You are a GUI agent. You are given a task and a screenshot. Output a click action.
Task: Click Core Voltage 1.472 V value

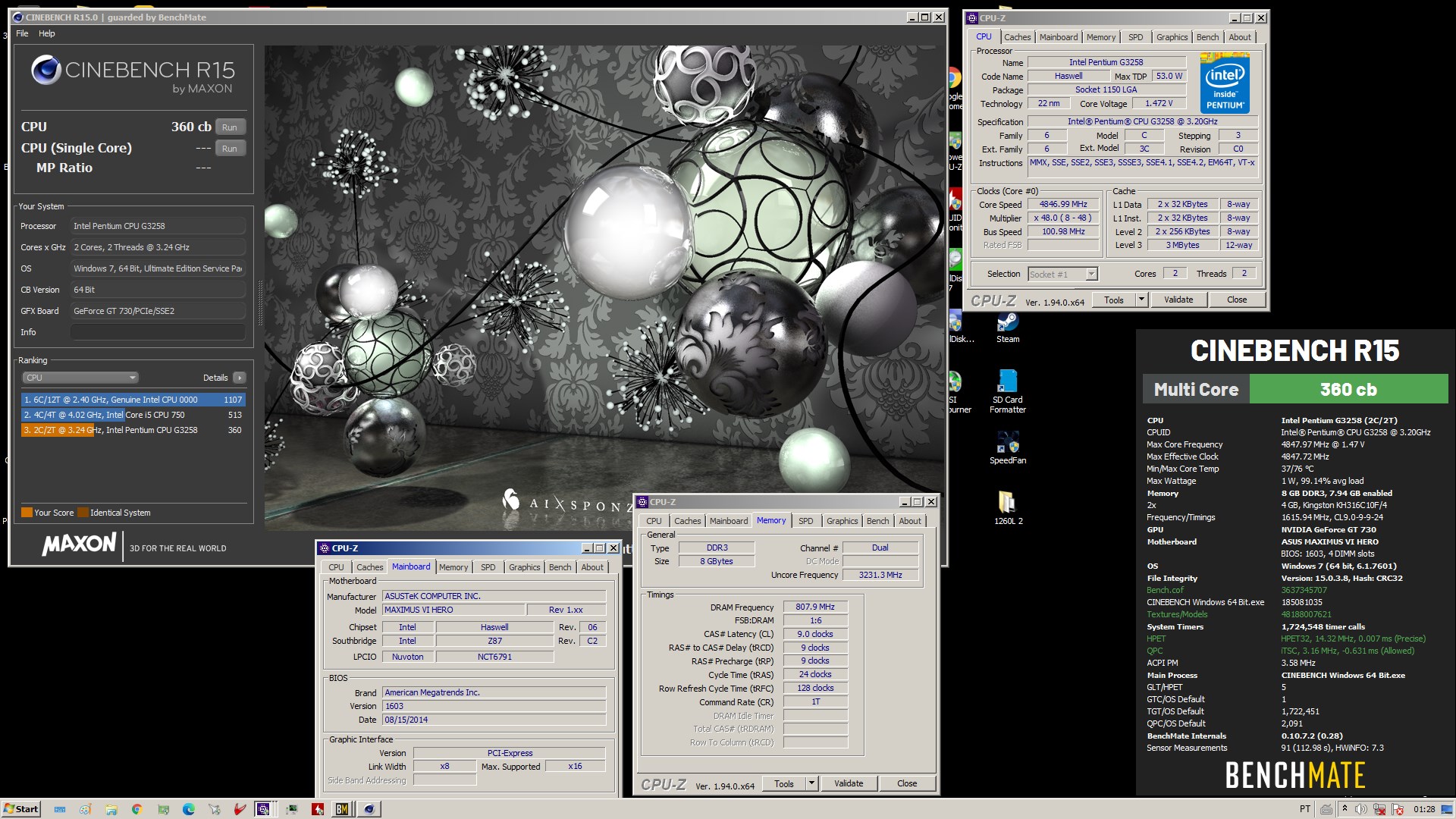pos(1159,104)
